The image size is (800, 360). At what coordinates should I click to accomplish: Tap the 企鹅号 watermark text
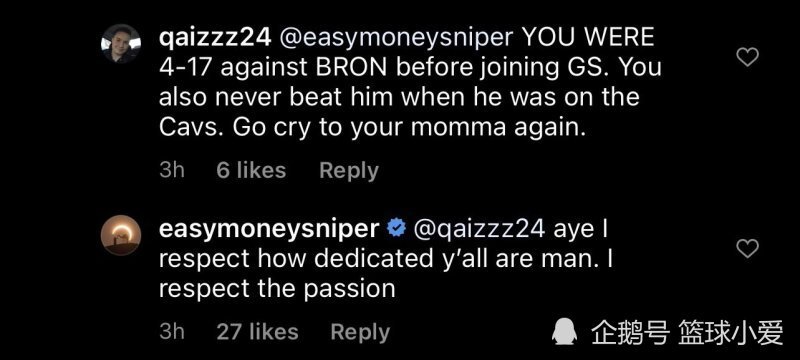pyautogui.click(x=631, y=333)
